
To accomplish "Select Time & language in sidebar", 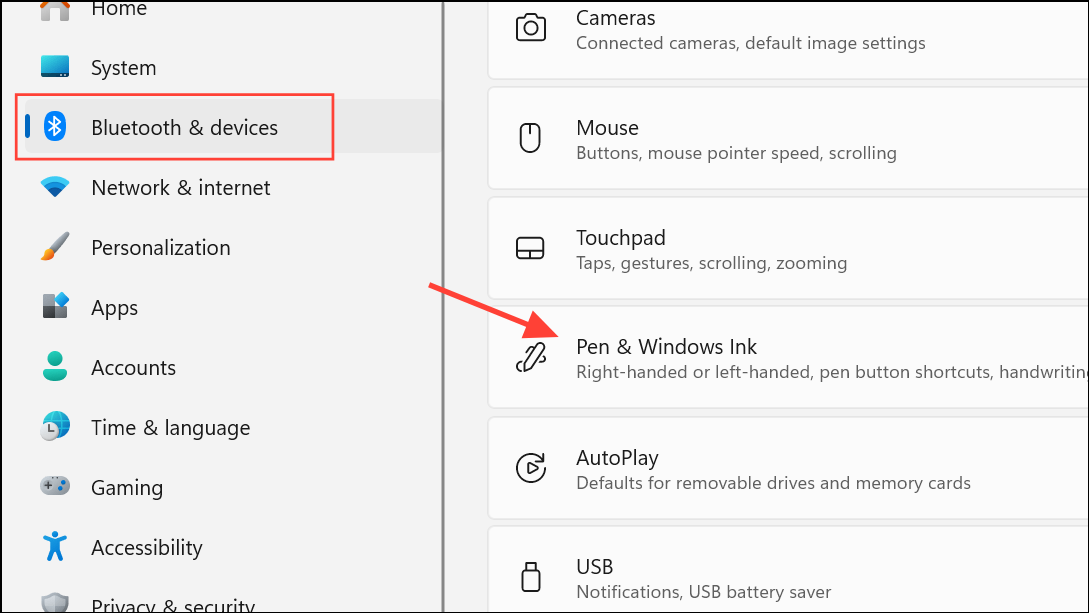I will tap(170, 427).
